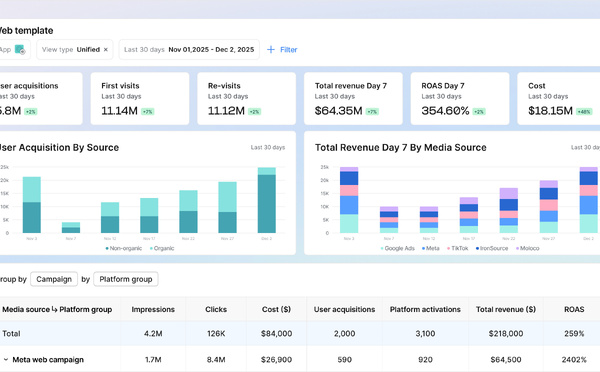Open the View type Unified selector
This screenshot has width=600, height=372.
coord(75,49)
